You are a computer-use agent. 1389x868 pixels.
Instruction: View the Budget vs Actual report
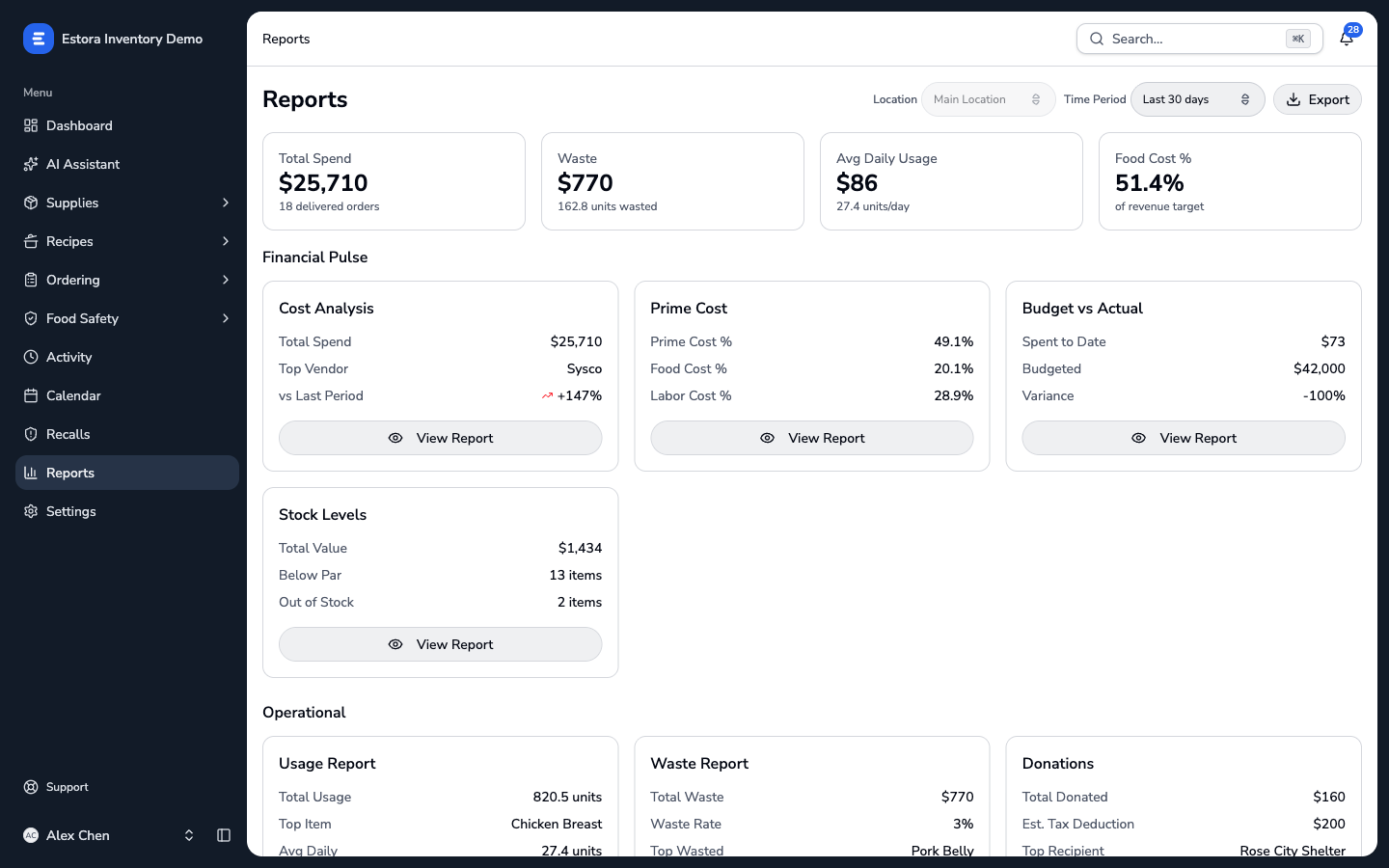(x=1184, y=438)
